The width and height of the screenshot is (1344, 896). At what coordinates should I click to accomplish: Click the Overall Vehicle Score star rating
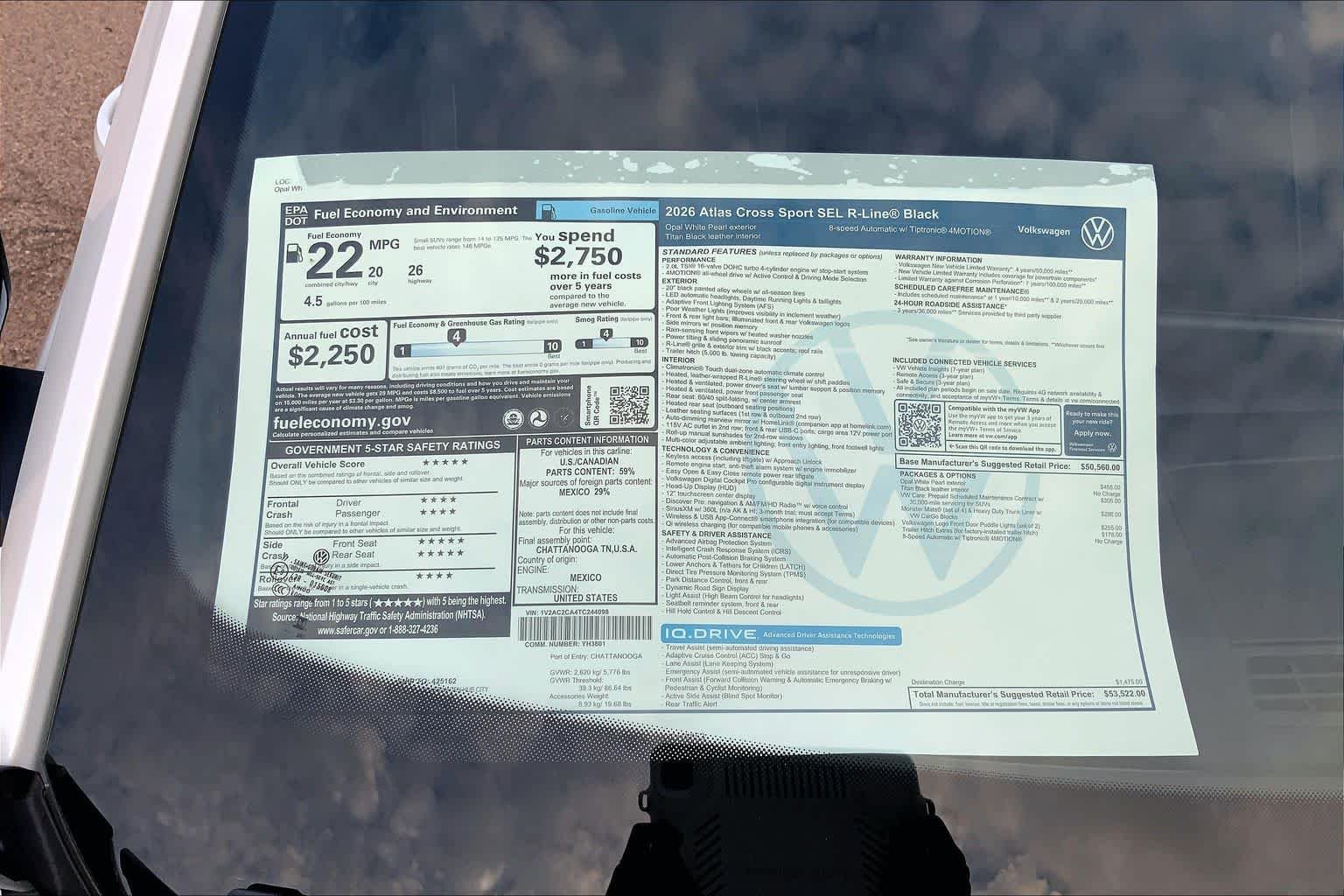444,463
